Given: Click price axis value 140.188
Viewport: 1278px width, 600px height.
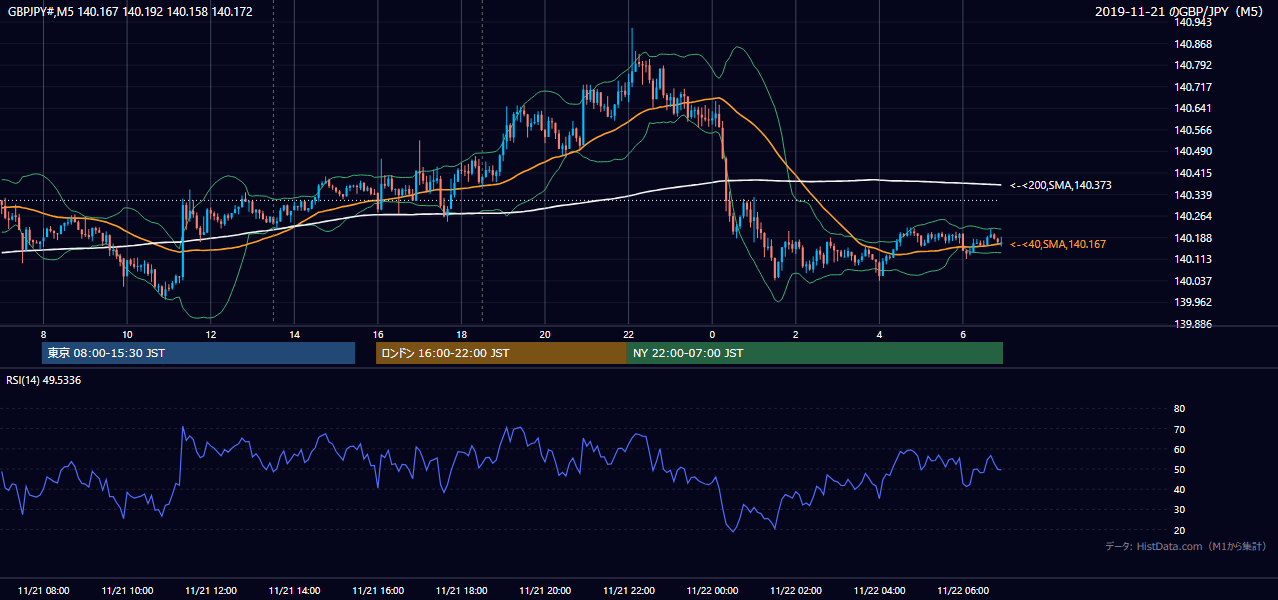Looking at the screenshot, I should pyautogui.click(x=1194, y=238).
